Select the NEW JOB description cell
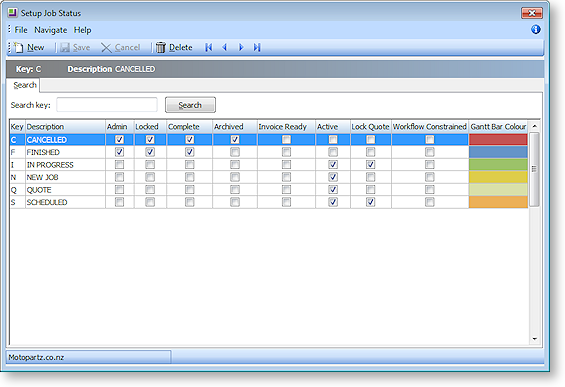Viewport: 565px width, 387px height. click(65, 177)
